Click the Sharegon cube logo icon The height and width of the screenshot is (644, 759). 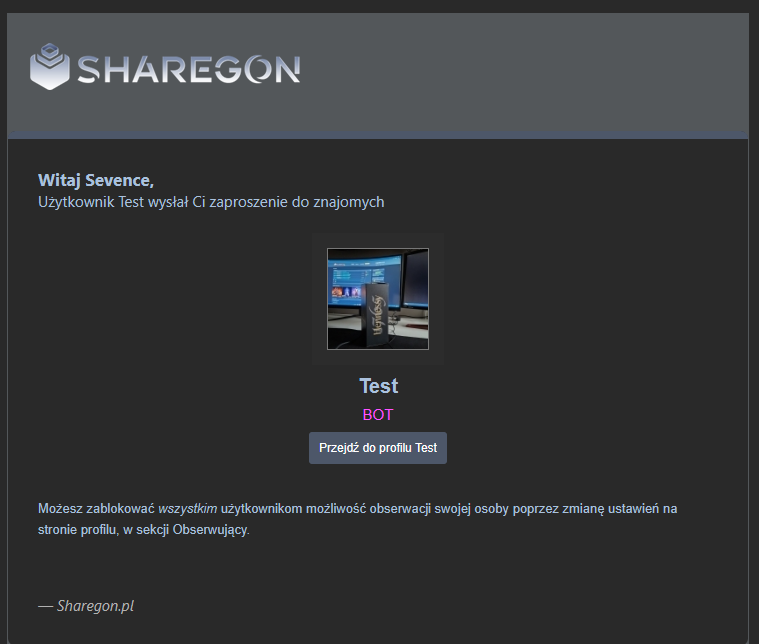49,67
